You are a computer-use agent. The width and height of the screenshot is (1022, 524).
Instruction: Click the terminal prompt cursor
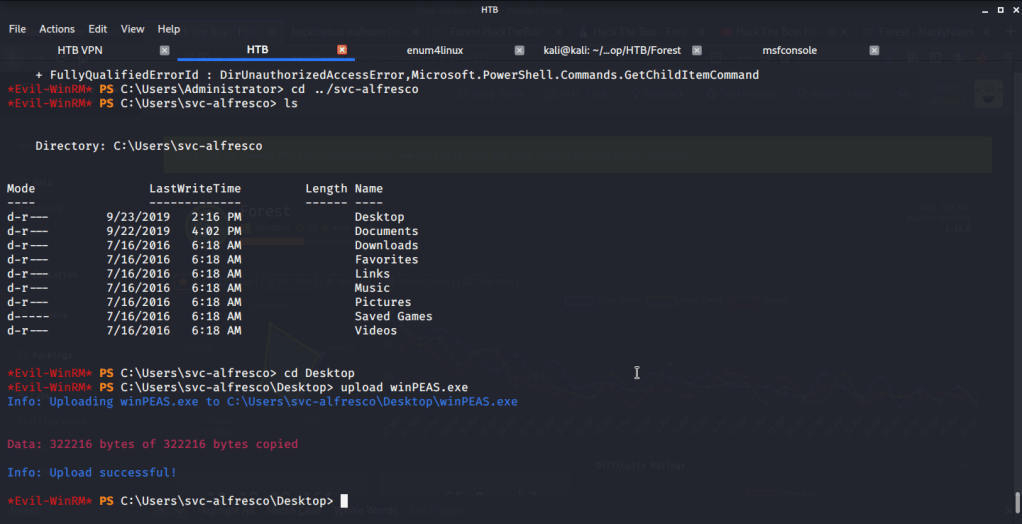coord(345,501)
